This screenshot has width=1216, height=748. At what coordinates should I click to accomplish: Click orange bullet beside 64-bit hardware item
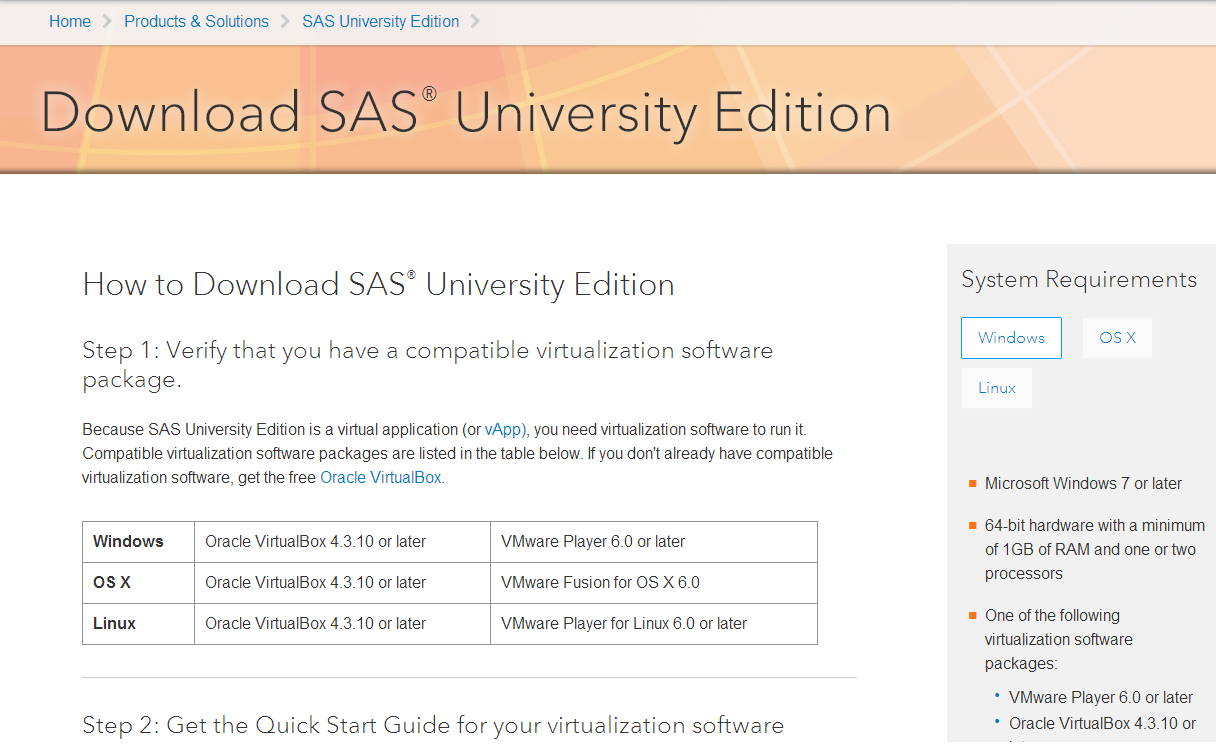click(972, 526)
